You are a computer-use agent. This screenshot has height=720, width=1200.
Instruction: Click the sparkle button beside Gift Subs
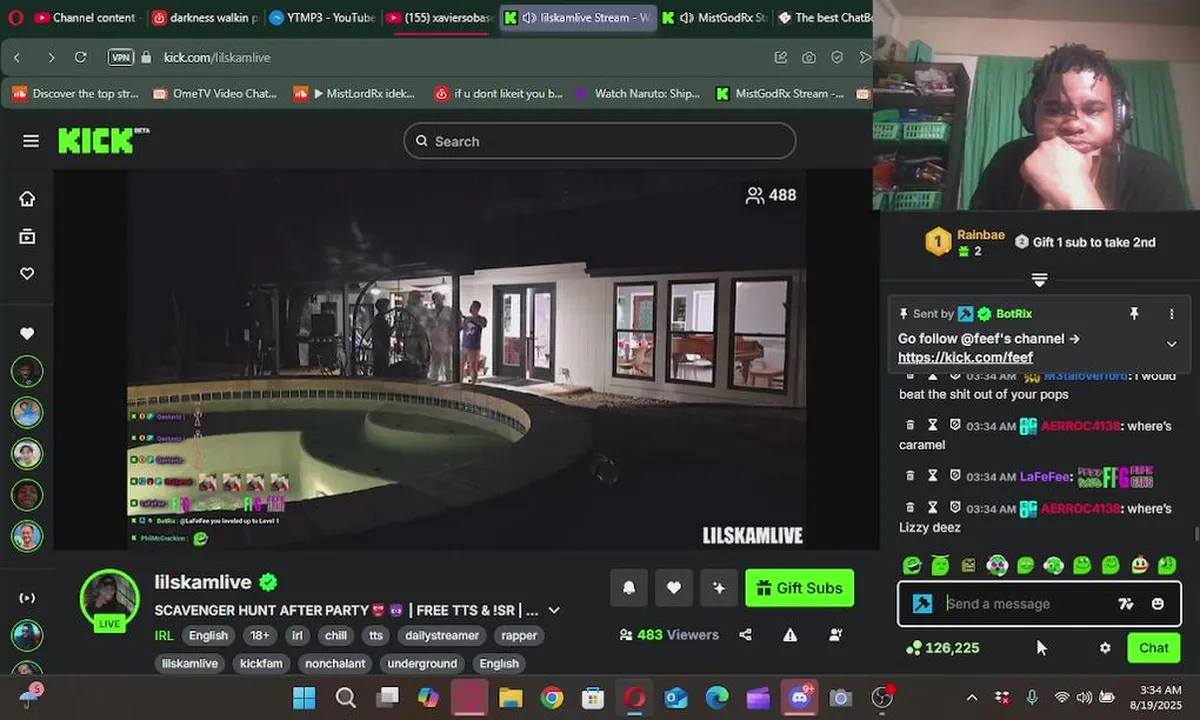719,588
